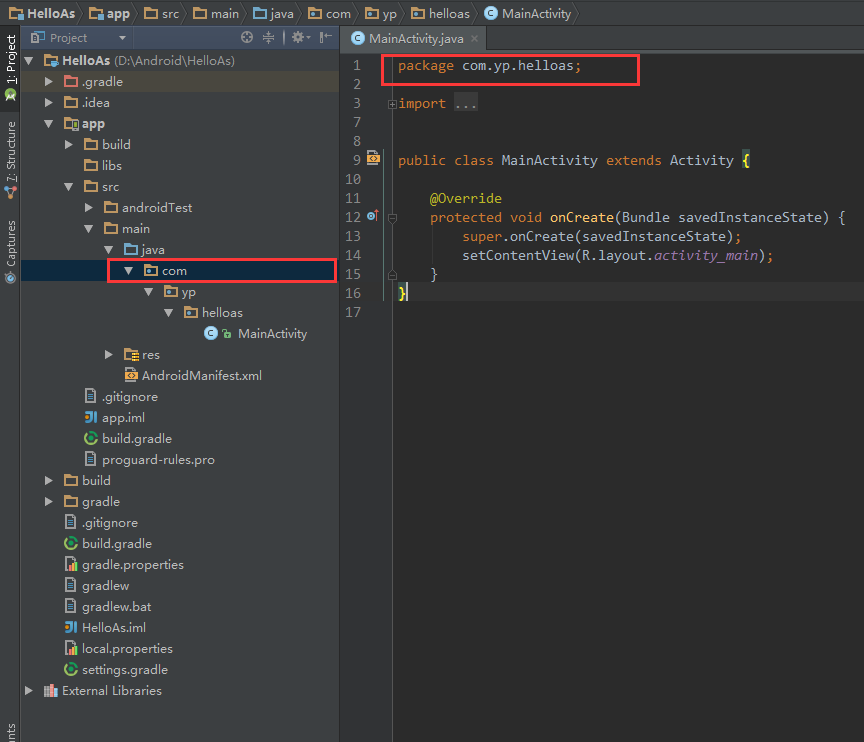
Task: Click src breadcrumb in navigation bar
Action: (161, 13)
